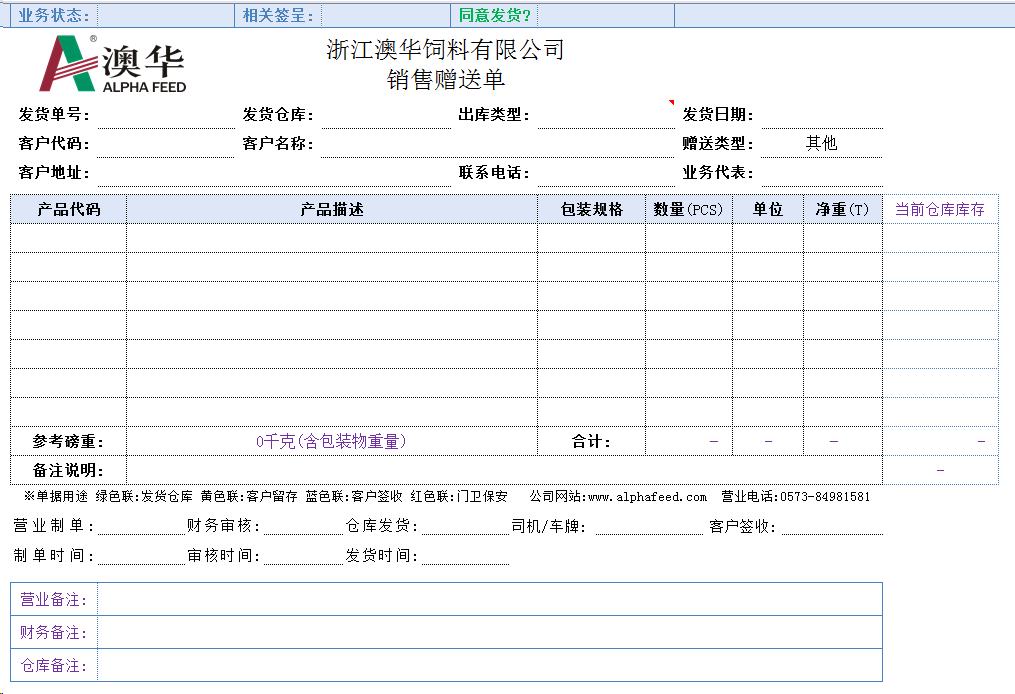Change the 赠送类型 value showing 其他

[x=821, y=143]
